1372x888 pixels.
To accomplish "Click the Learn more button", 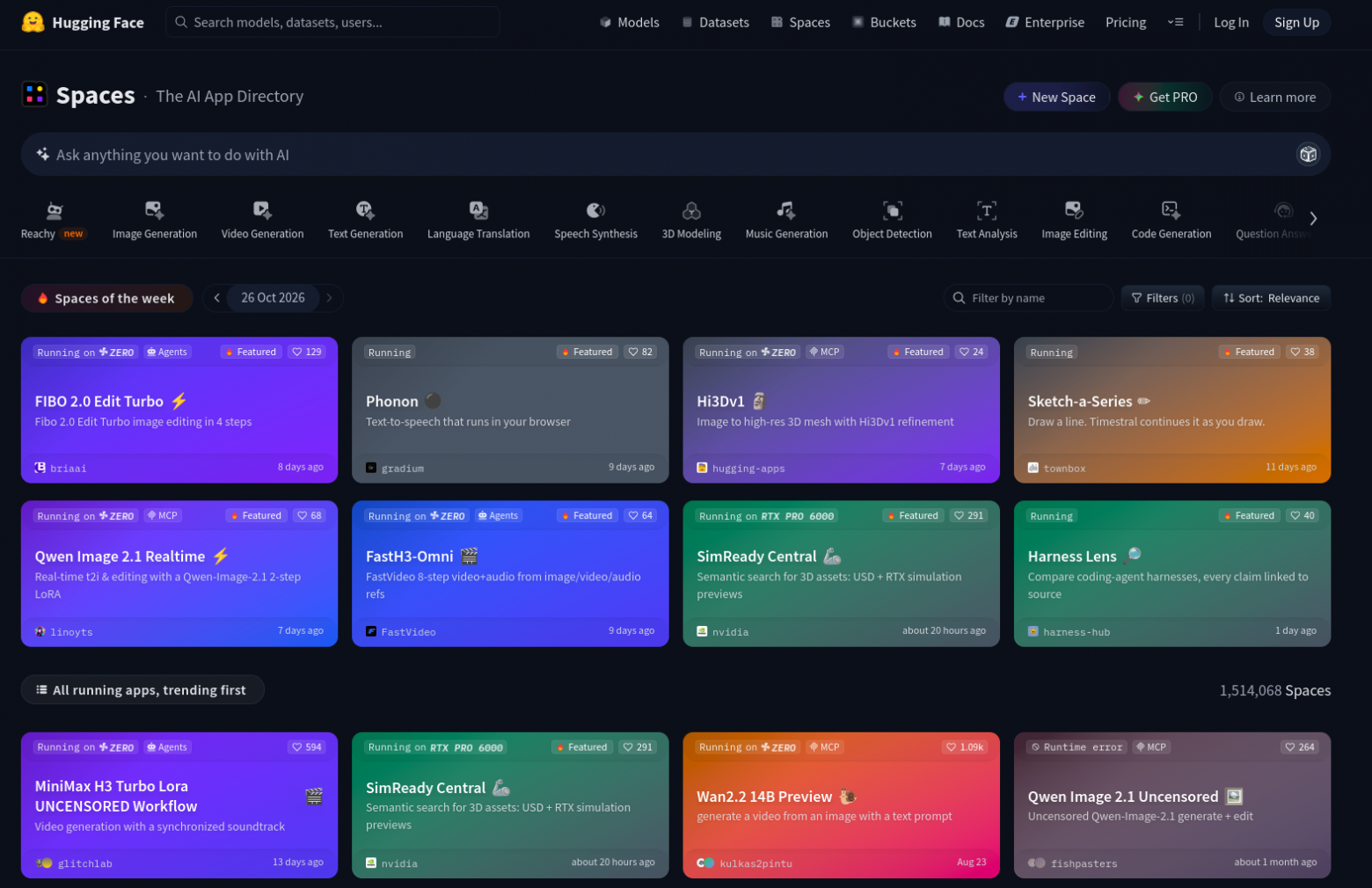I will [x=1274, y=97].
